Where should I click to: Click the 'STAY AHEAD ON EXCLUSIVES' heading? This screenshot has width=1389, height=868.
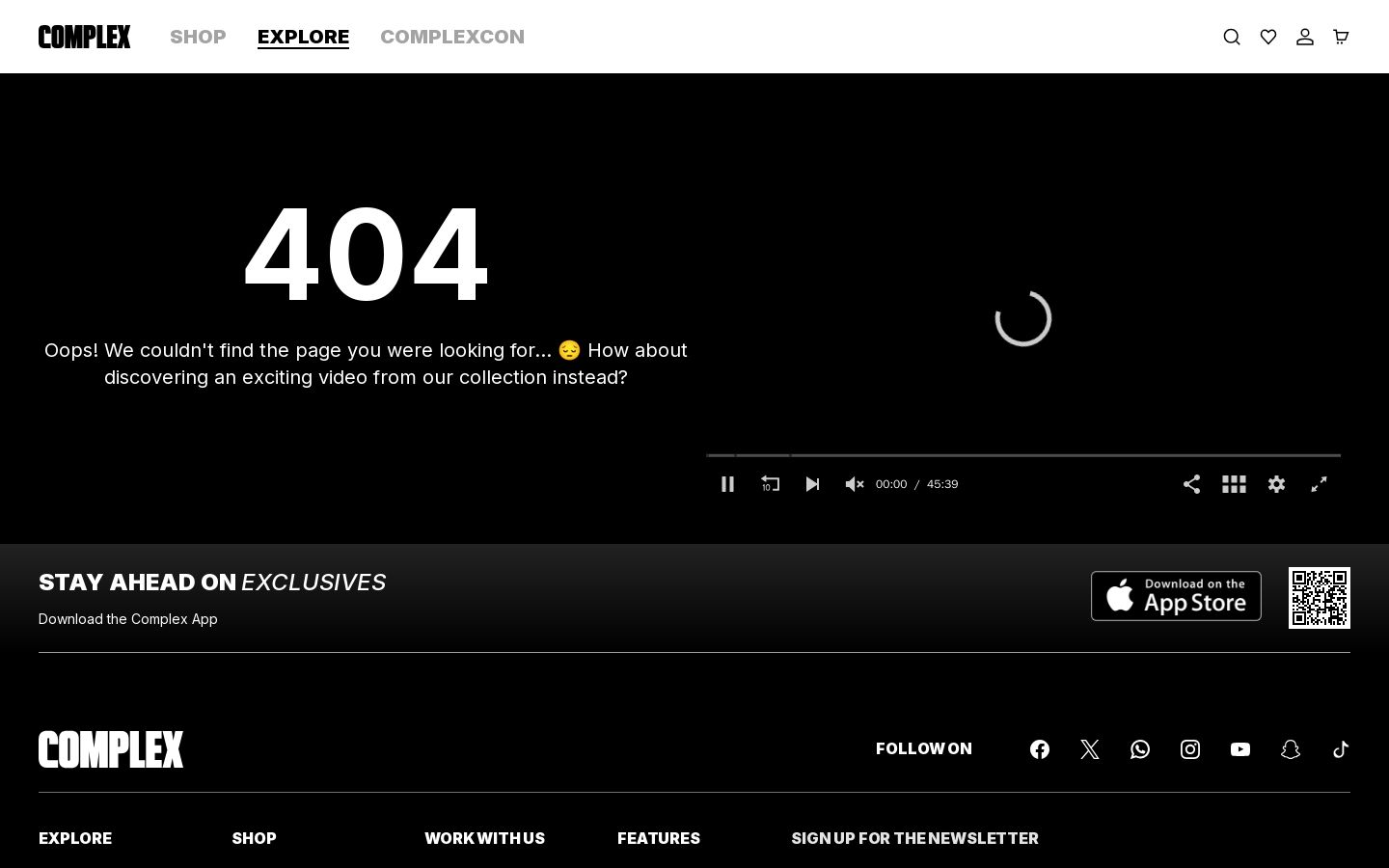(x=212, y=583)
